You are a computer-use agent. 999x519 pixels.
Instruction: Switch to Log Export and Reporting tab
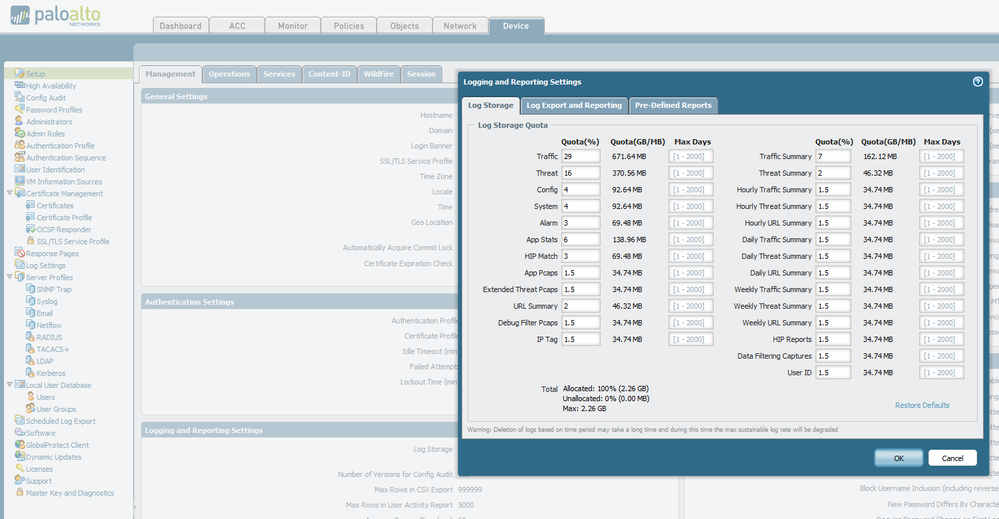click(574, 105)
